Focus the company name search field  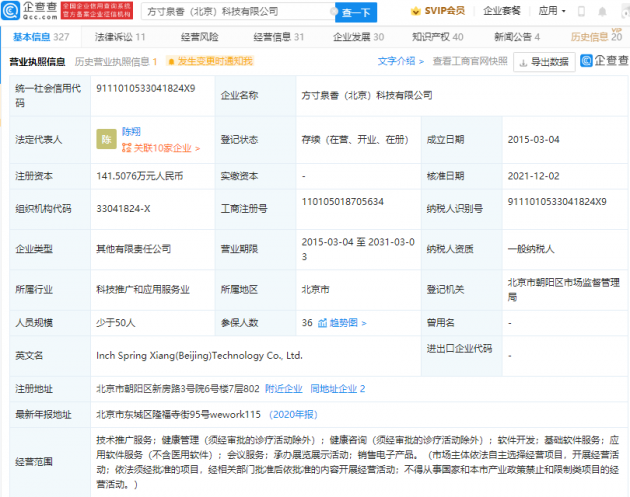237,12
